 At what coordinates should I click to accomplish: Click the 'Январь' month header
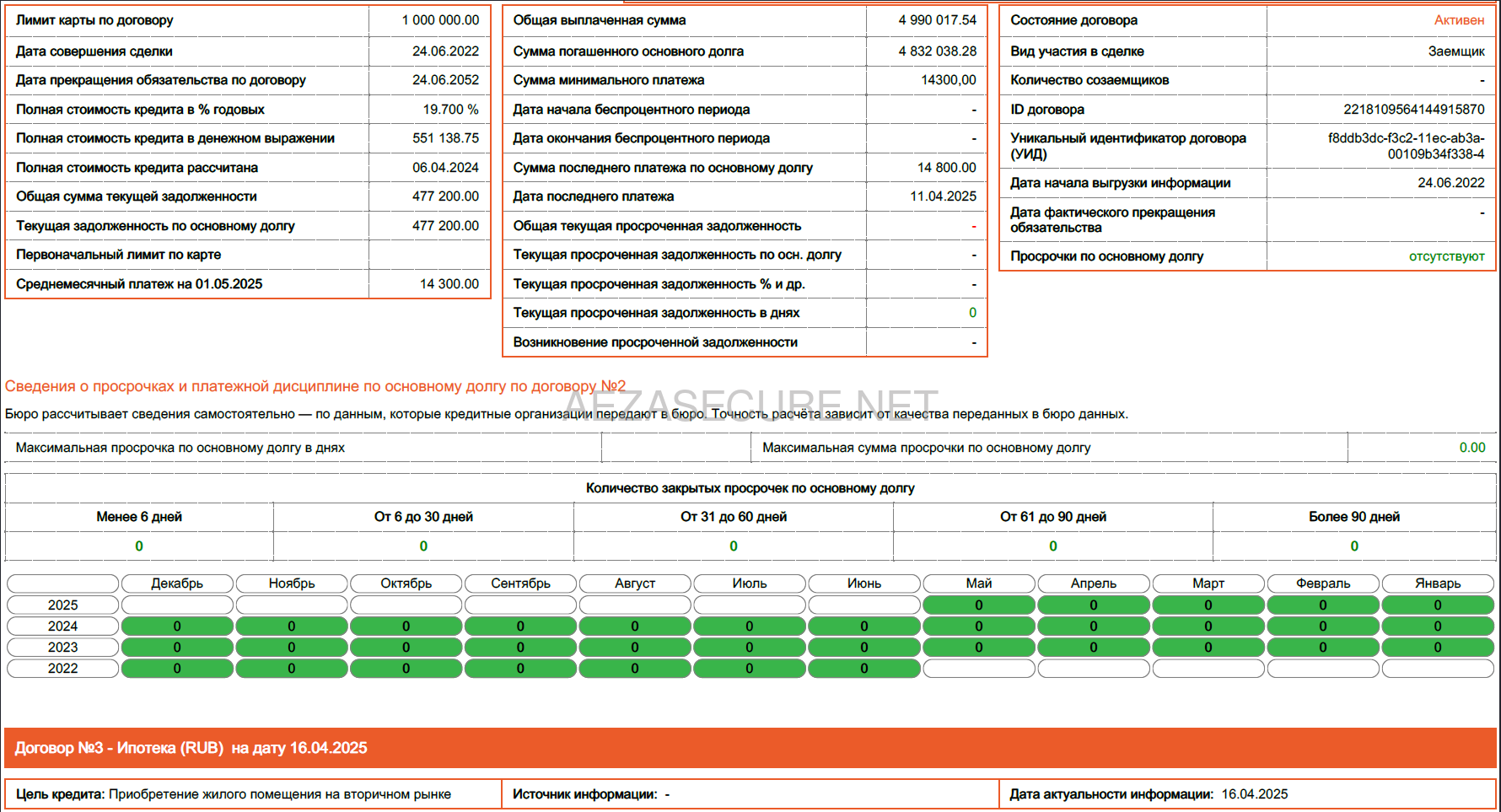click(x=1438, y=583)
